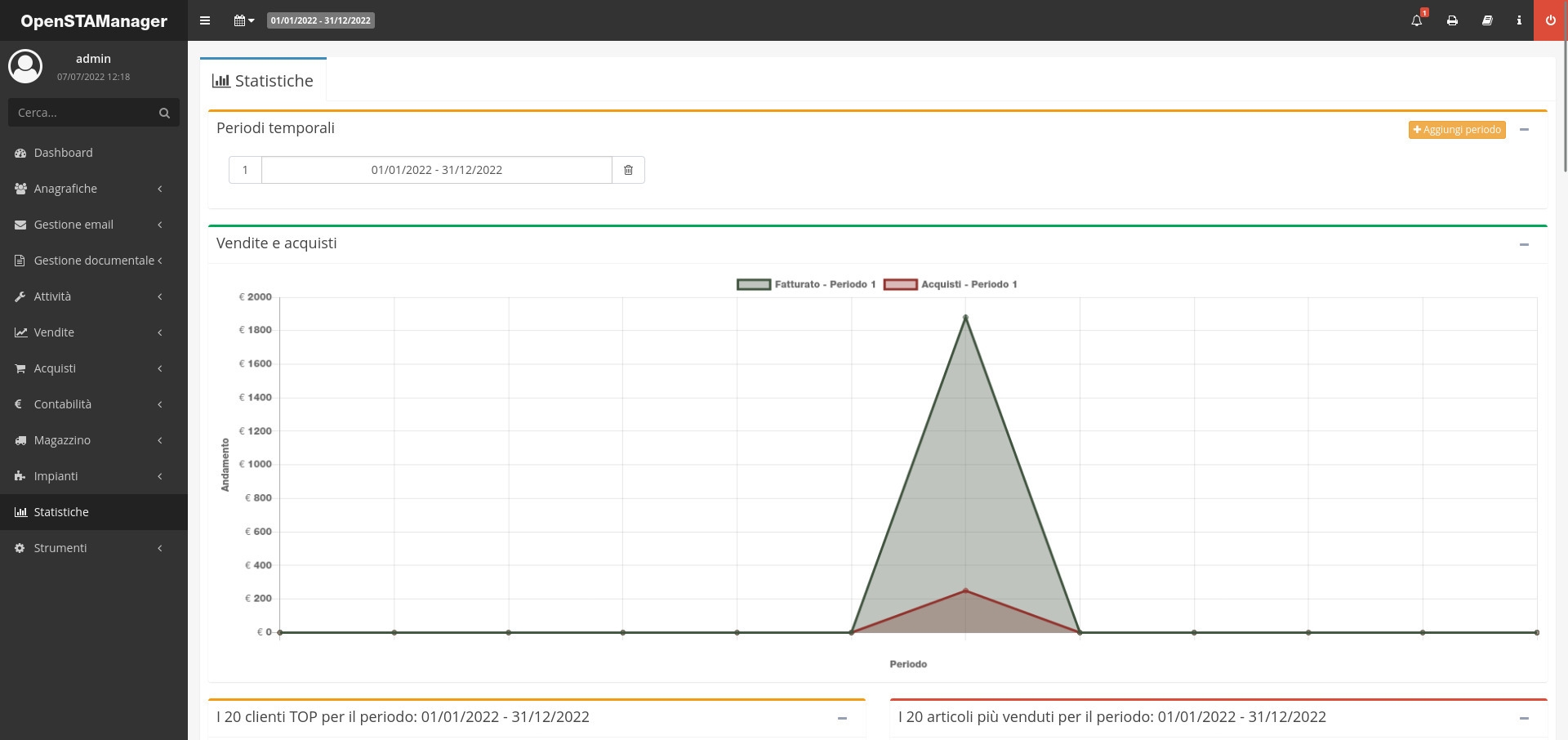
Task: Collapse the Vendite e acquisti panel
Action: (1524, 244)
